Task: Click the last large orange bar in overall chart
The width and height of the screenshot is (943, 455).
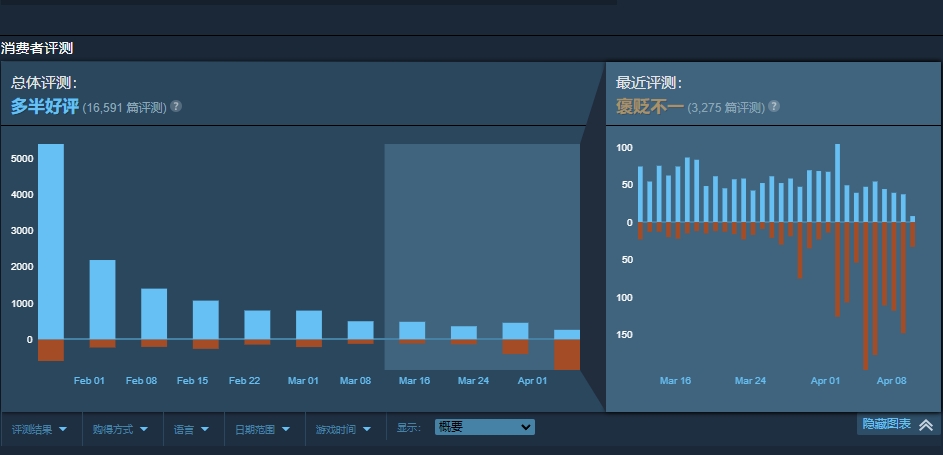Action: click(x=567, y=355)
